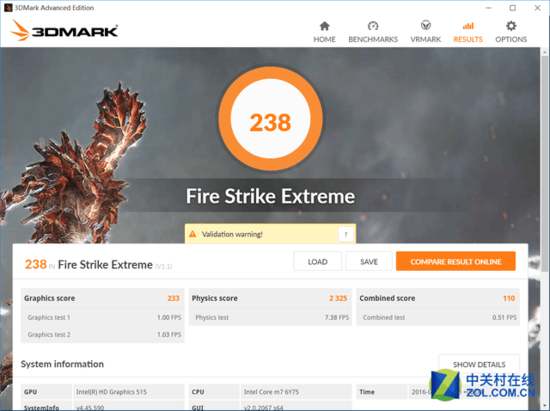
Task: Click the SAVE button
Action: click(x=369, y=261)
